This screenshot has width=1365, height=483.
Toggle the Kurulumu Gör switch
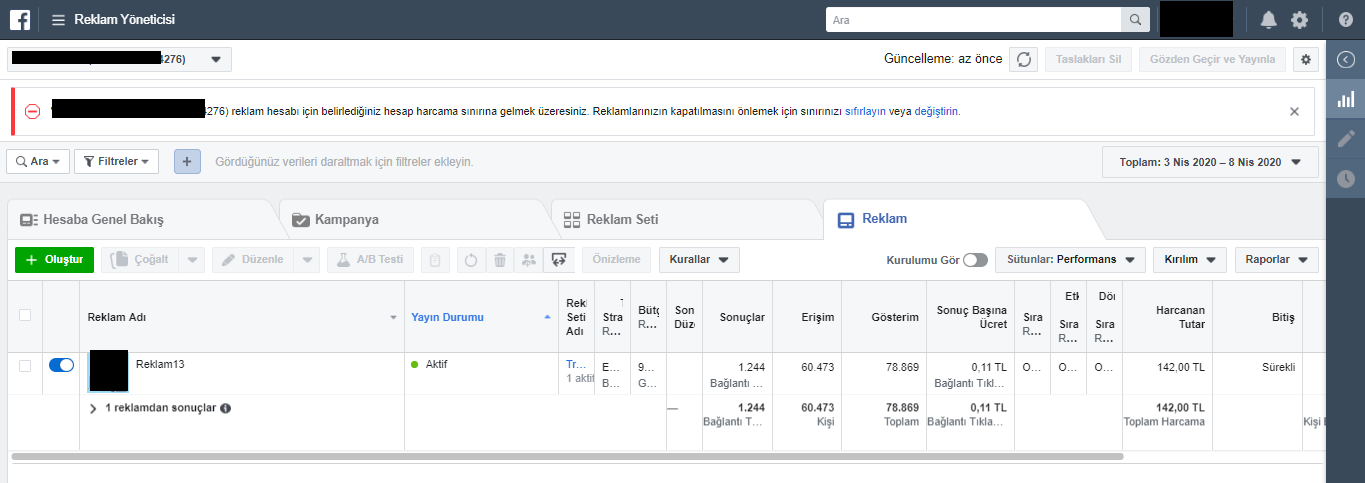click(x=975, y=260)
